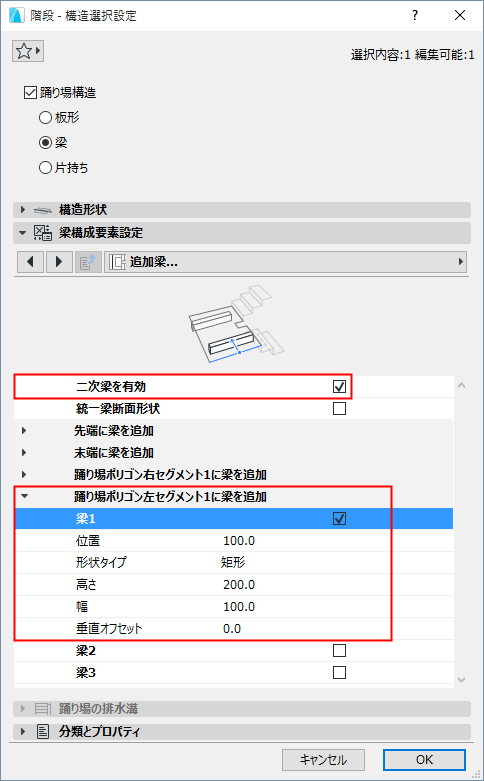Go to previous settings page arrow
This screenshot has width=484, height=781.
click(31, 262)
